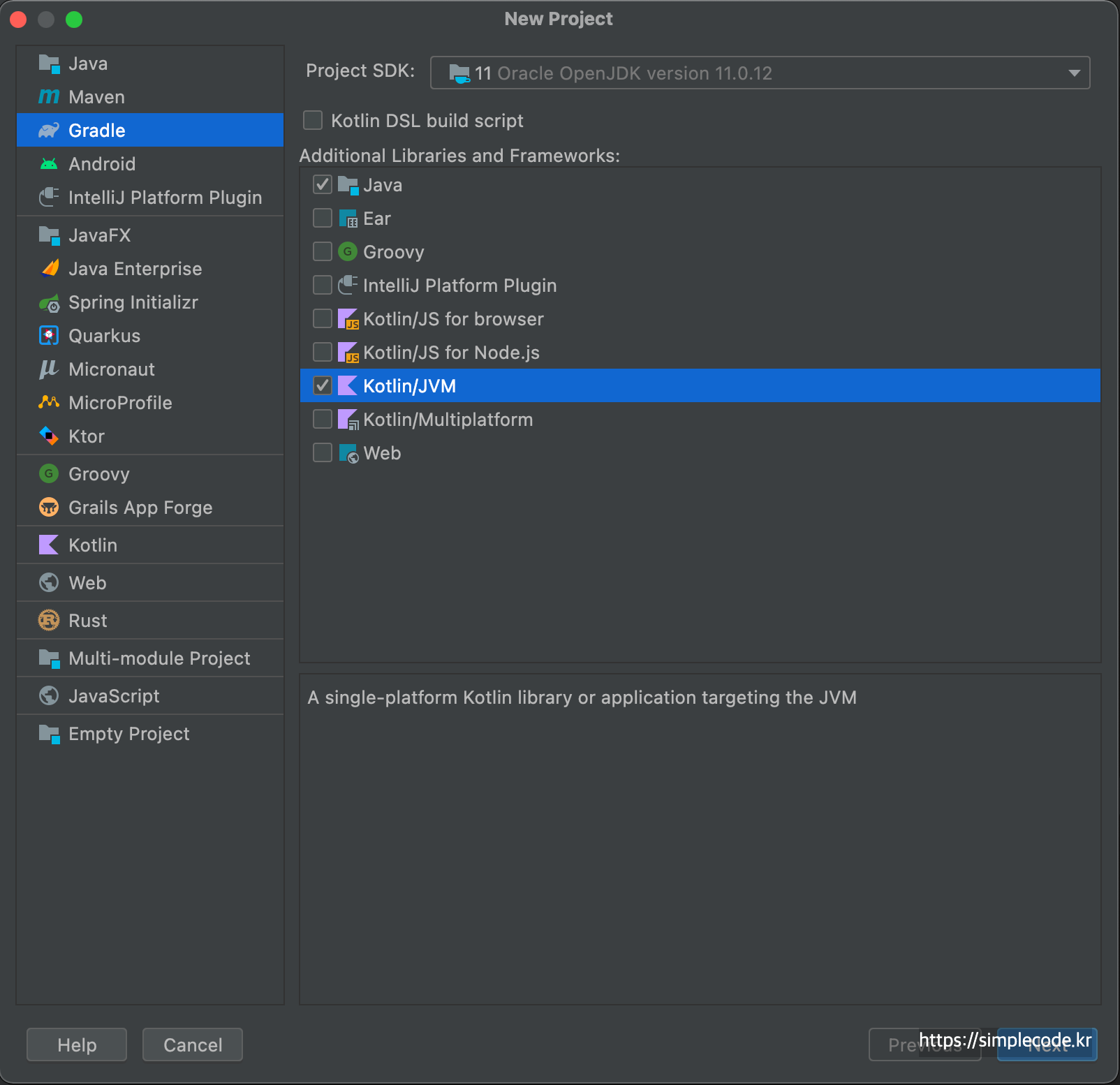Uncheck the Java framework checkbox
Viewport: 1120px width, 1085px height.
pyautogui.click(x=323, y=185)
